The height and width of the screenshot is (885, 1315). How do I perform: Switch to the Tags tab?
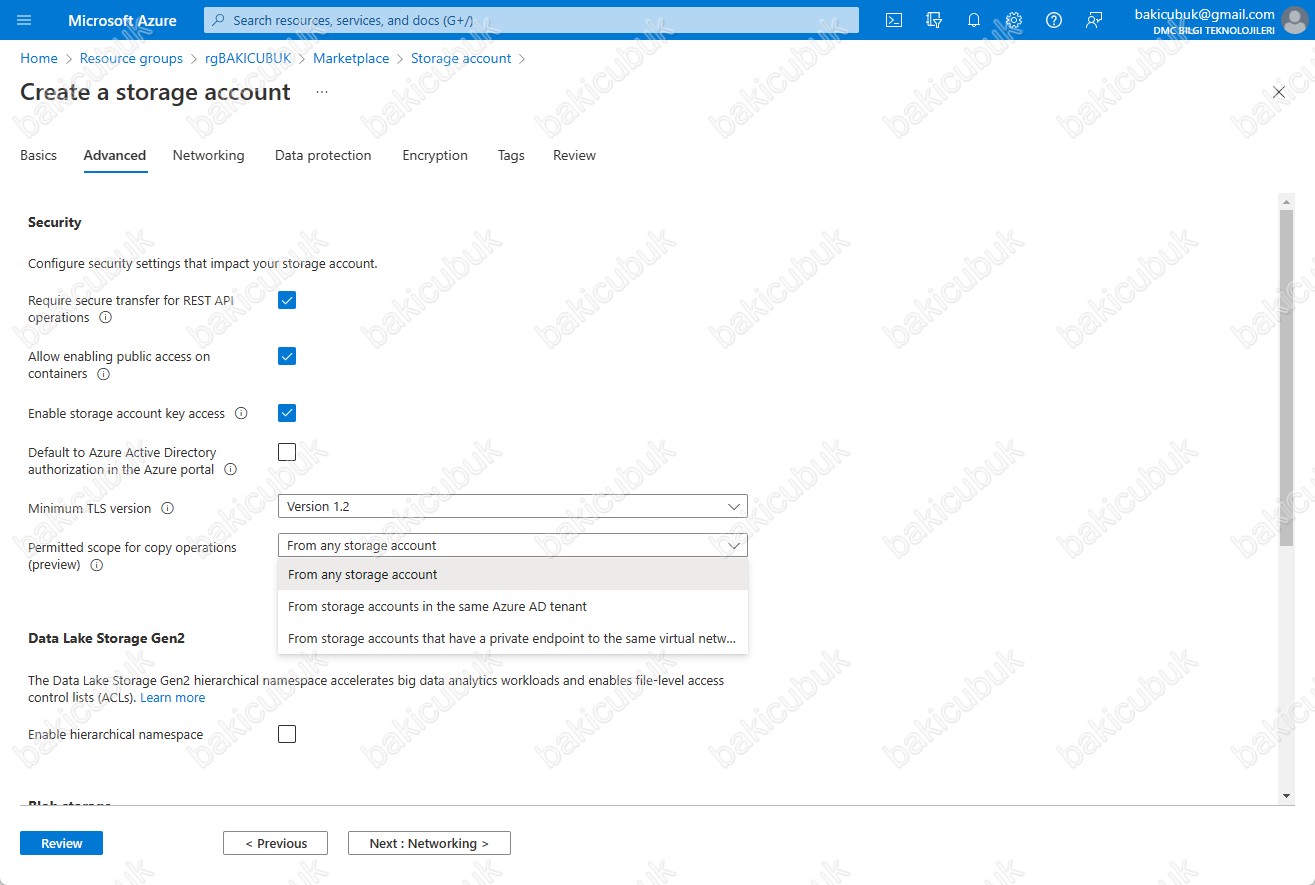[511, 156]
